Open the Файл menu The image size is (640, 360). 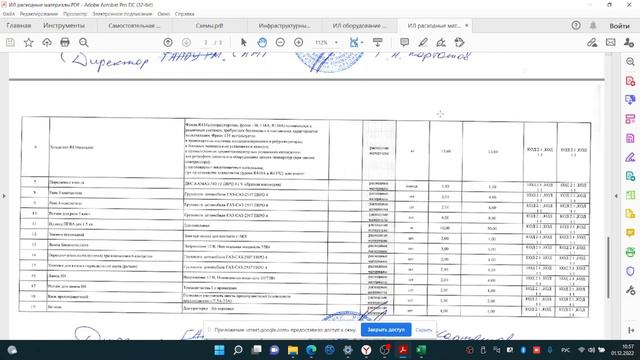pos(9,14)
